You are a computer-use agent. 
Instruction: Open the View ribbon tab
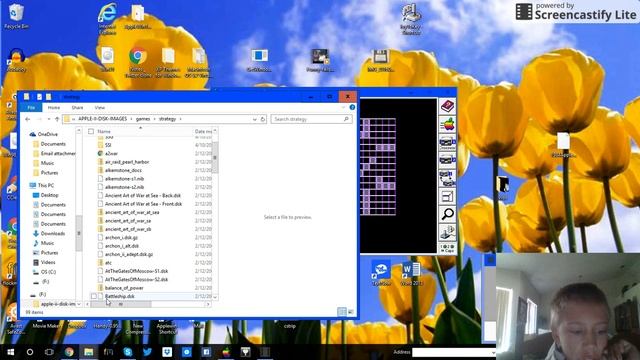[x=100, y=108]
